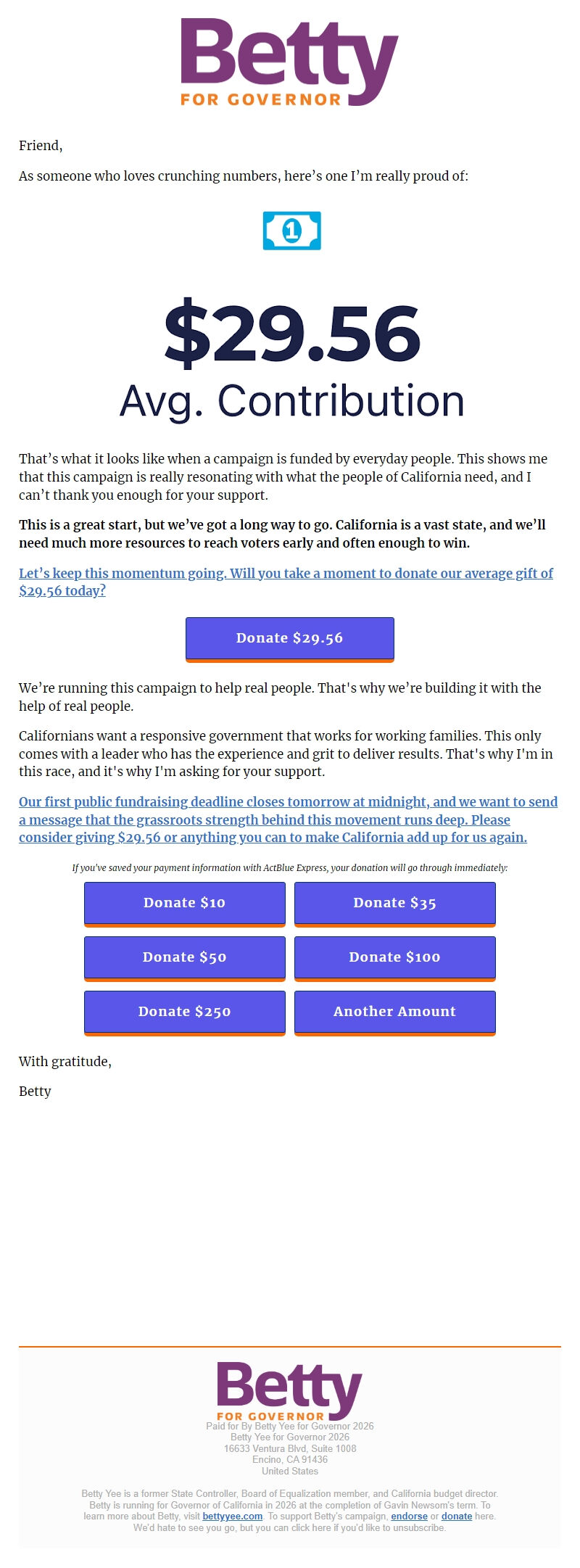Image resolution: width=580 pixels, height=1568 pixels.
Task: Click the Another Amount button
Action: coord(394,1012)
